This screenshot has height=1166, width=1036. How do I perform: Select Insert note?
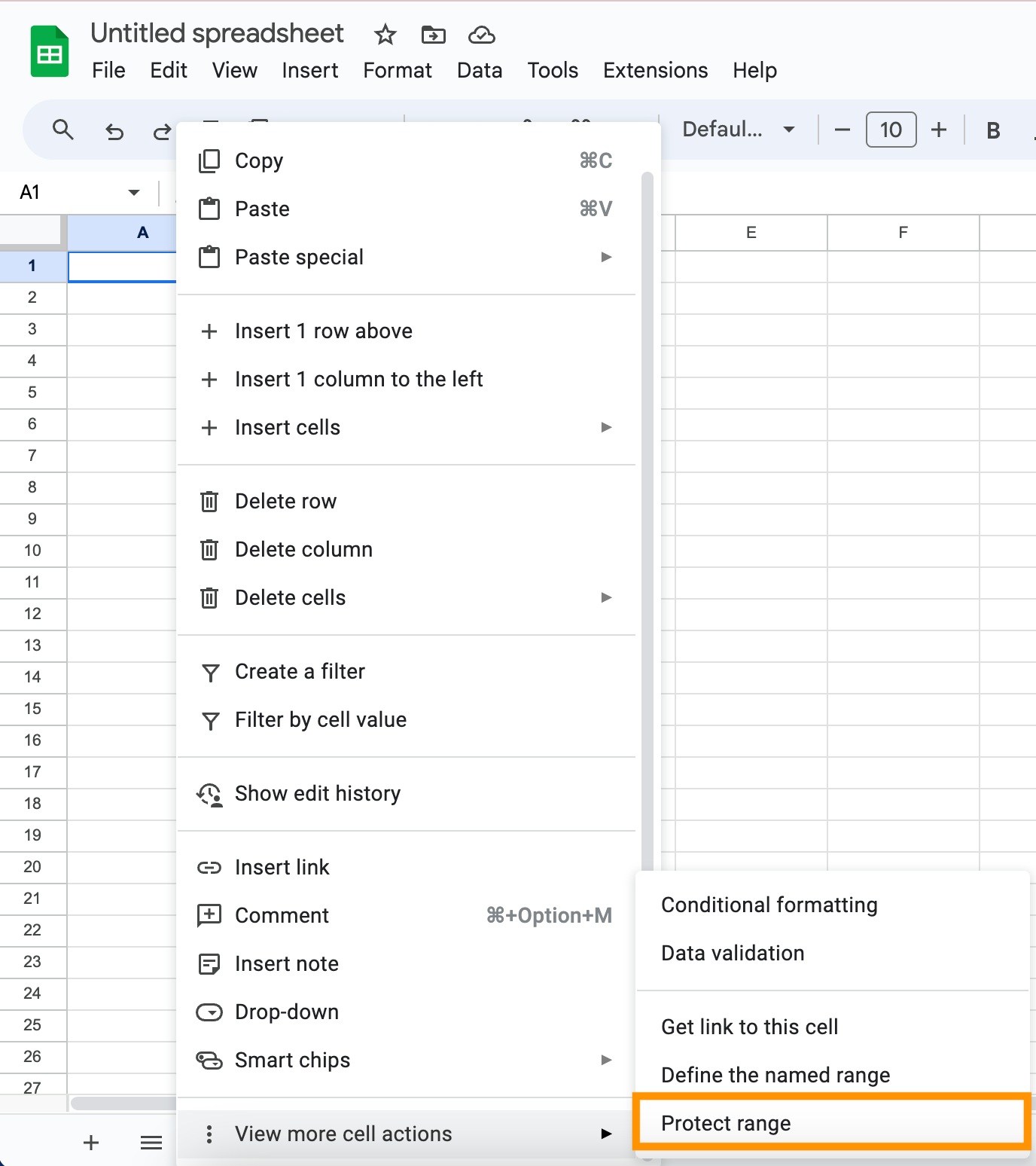pos(407,963)
